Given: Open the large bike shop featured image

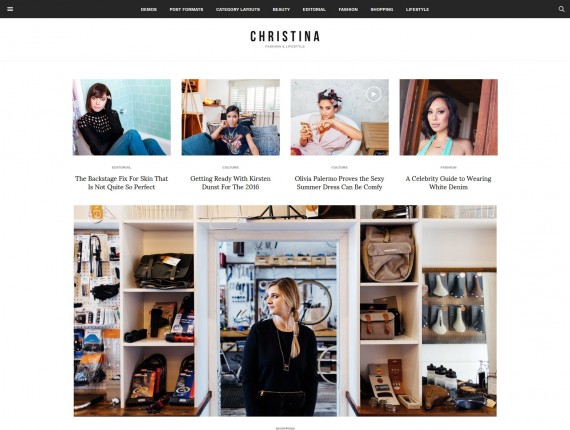Looking at the screenshot, I should click(x=285, y=311).
